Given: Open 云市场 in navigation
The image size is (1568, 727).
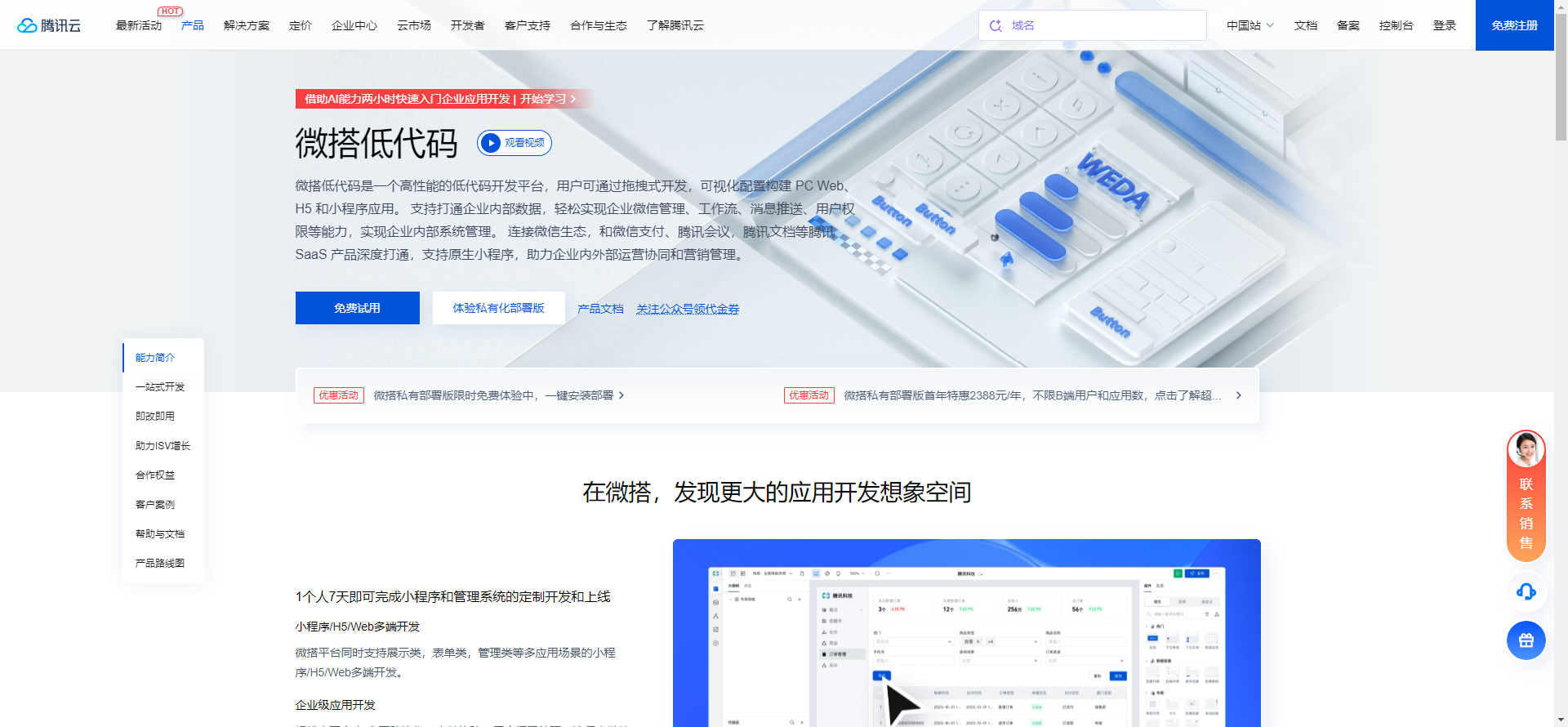Looking at the screenshot, I should 414,25.
